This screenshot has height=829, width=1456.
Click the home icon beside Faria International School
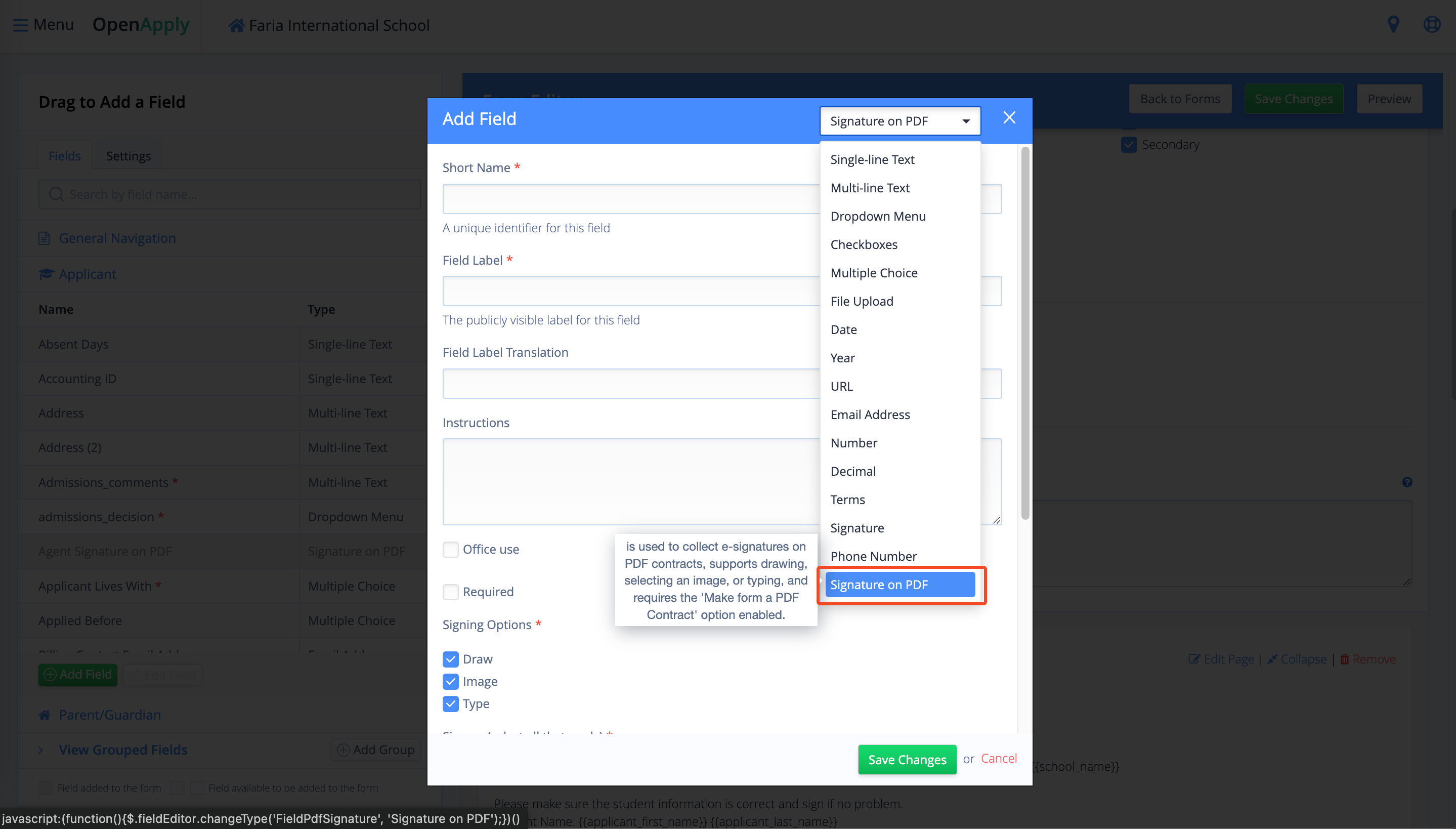coord(236,26)
